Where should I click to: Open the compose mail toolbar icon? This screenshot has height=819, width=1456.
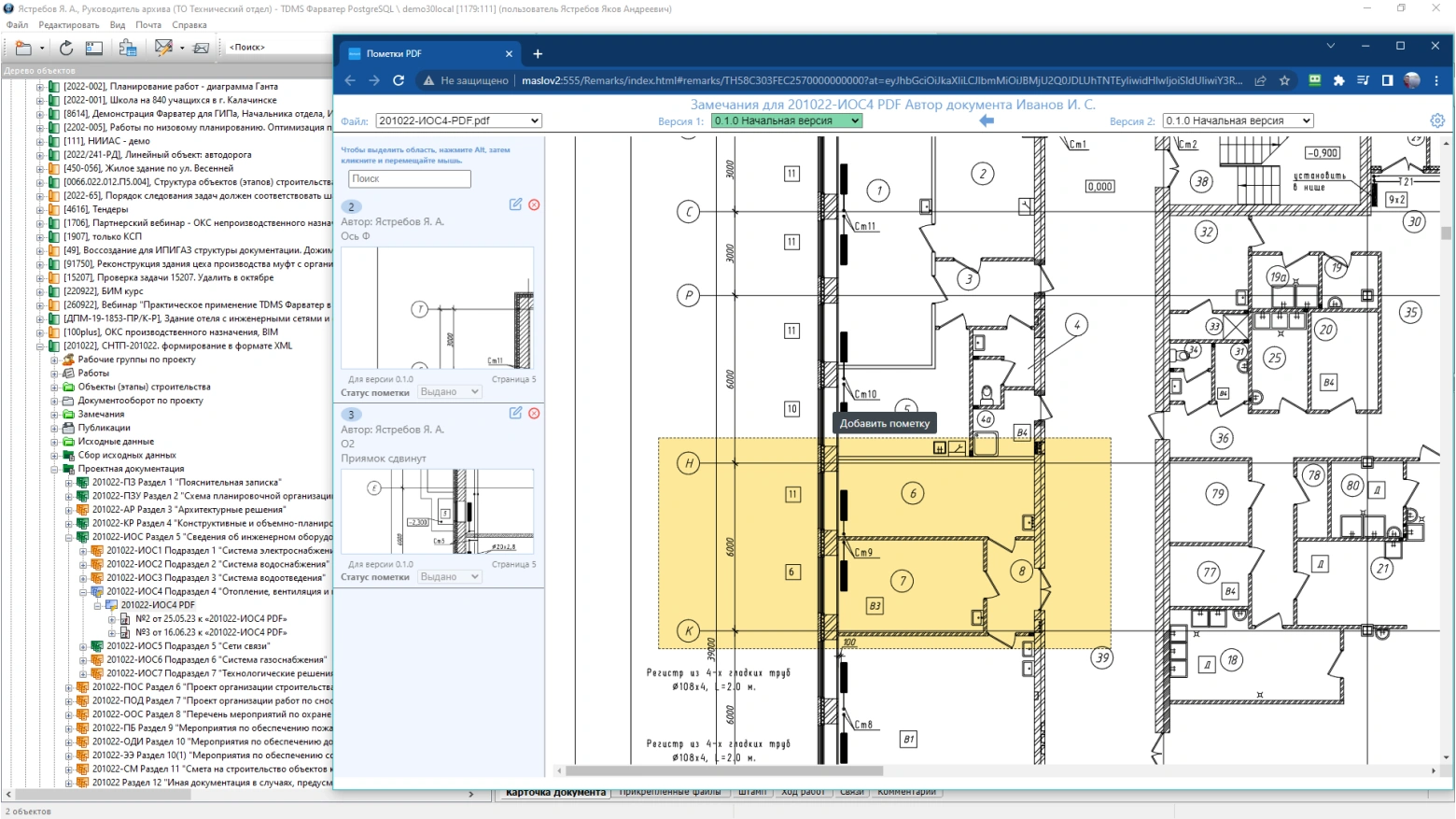163,48
